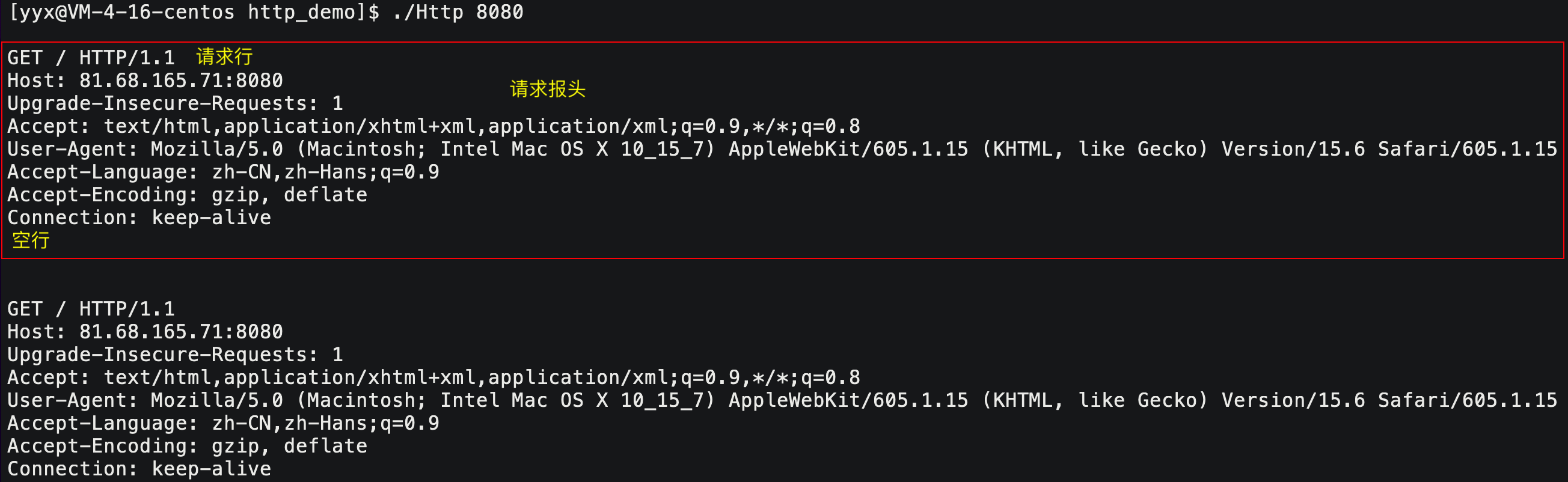This screenshot has width=1568, height=482.
Task: Click the shell prompt [yyx@VM-4-16-centos http_demo]$
Action: click(x=194, y=12)
